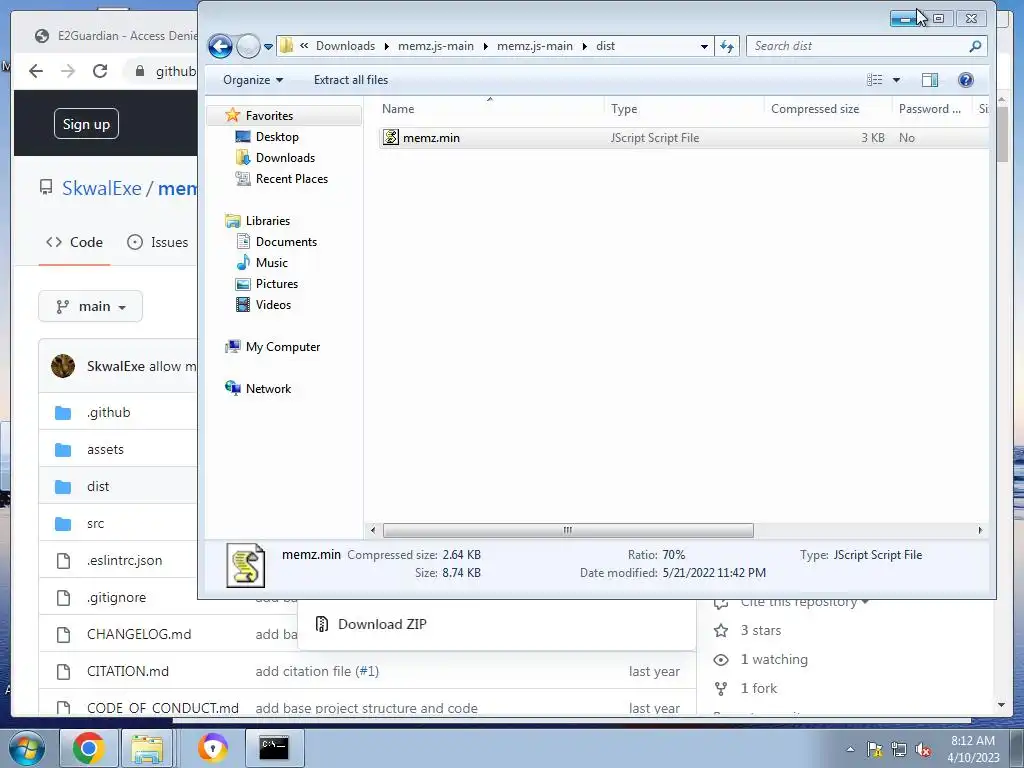Open Music library

271,263
